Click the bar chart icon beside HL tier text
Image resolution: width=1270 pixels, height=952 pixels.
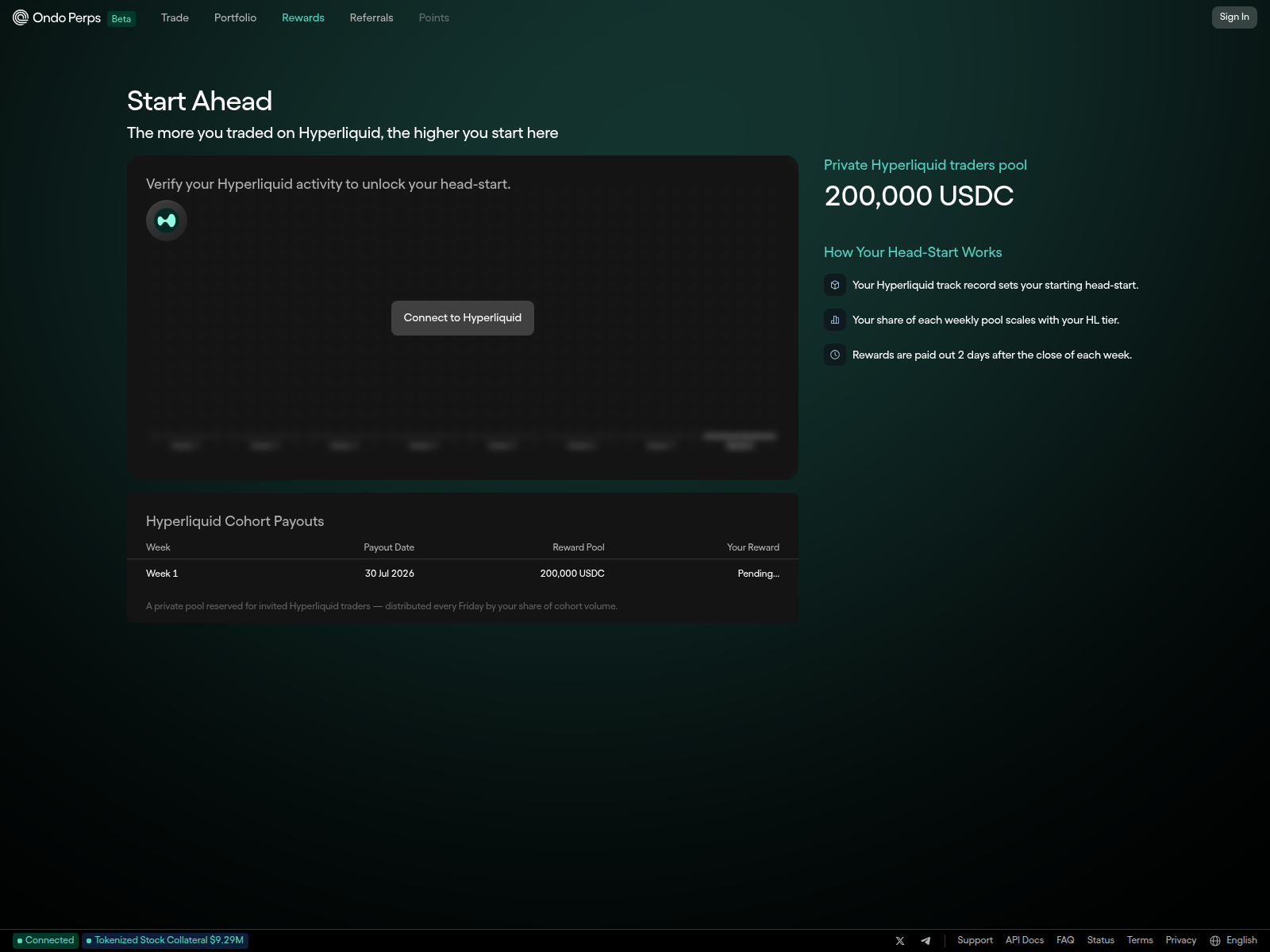click(x=835, y=320)
